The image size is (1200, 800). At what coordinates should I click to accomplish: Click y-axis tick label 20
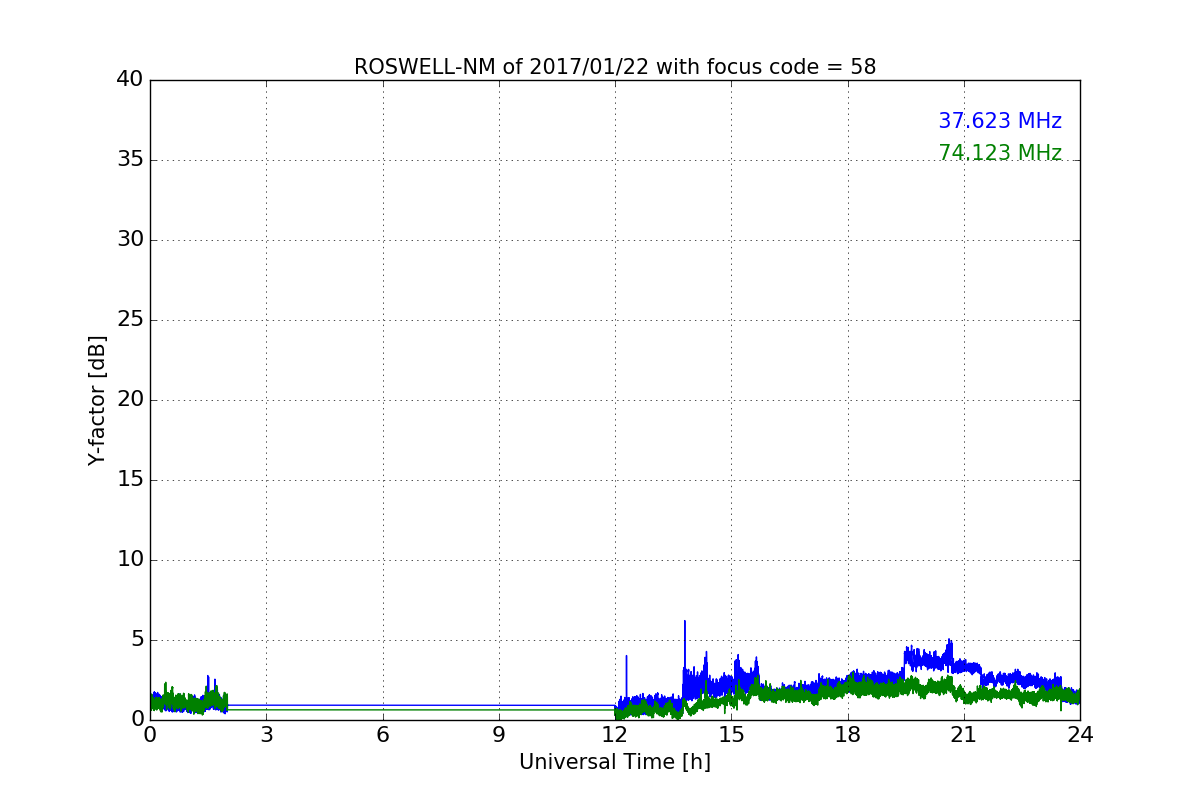(x=130, y=400)
